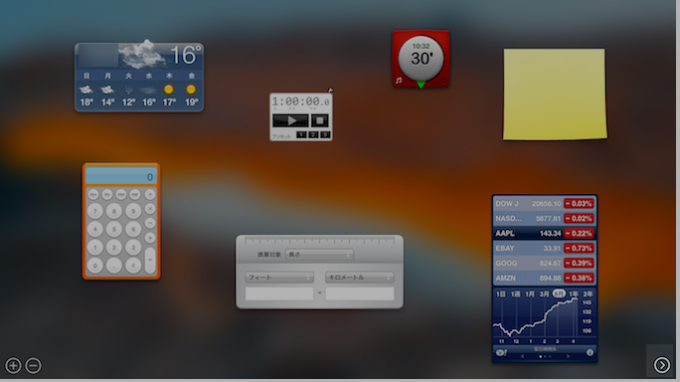Open the conversion type dropdown in unit converter

pyautogui.click(x=320, y=255)
